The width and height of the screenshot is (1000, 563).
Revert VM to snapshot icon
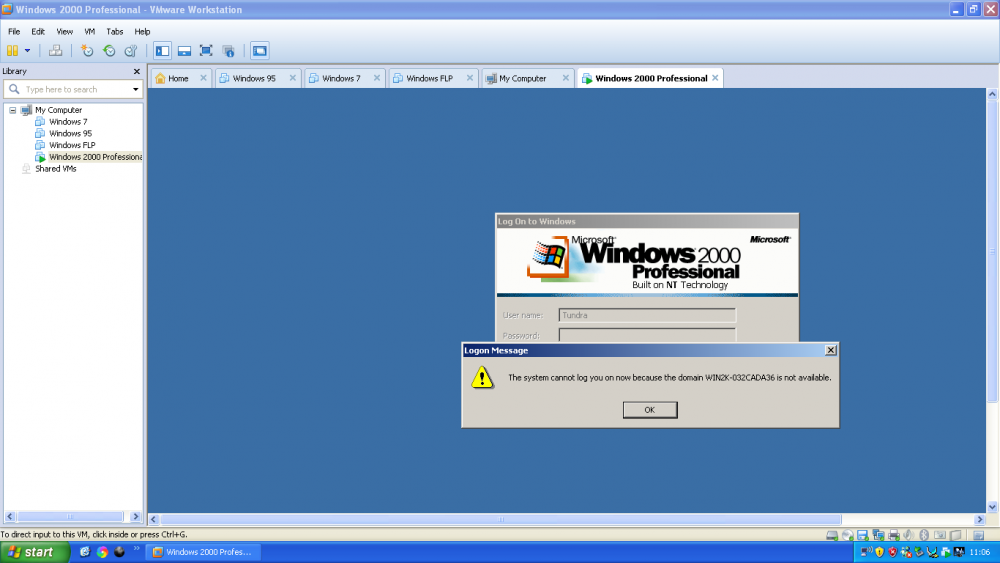coord(109,50)
